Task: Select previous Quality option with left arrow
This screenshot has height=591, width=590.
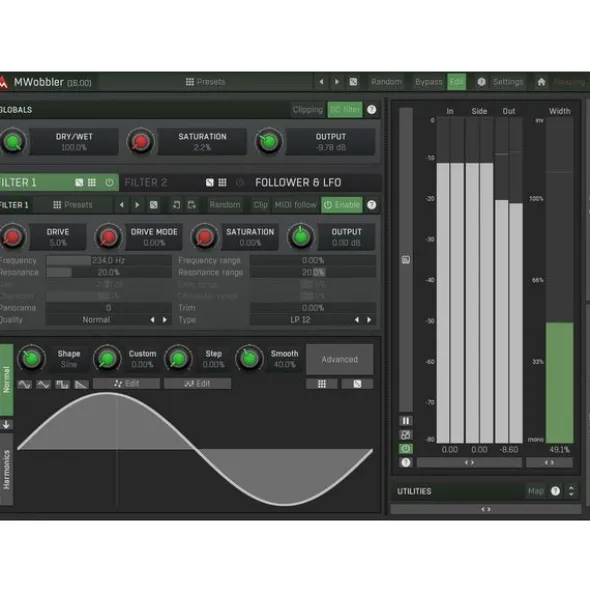Action: [152, 320]
